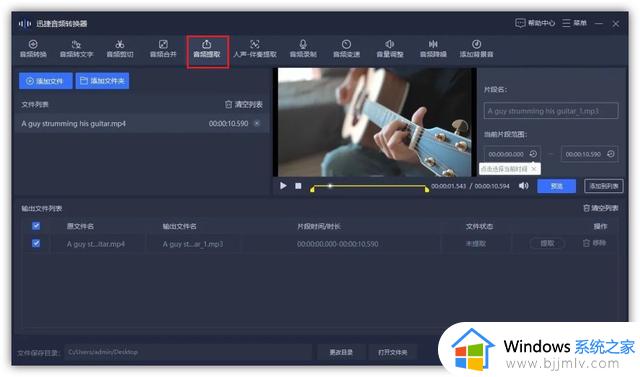The height and width of the screenshot is (377, 640).
Task: Set start time using its clock icon
Action: pyautogui.click(x=533, y=154)
